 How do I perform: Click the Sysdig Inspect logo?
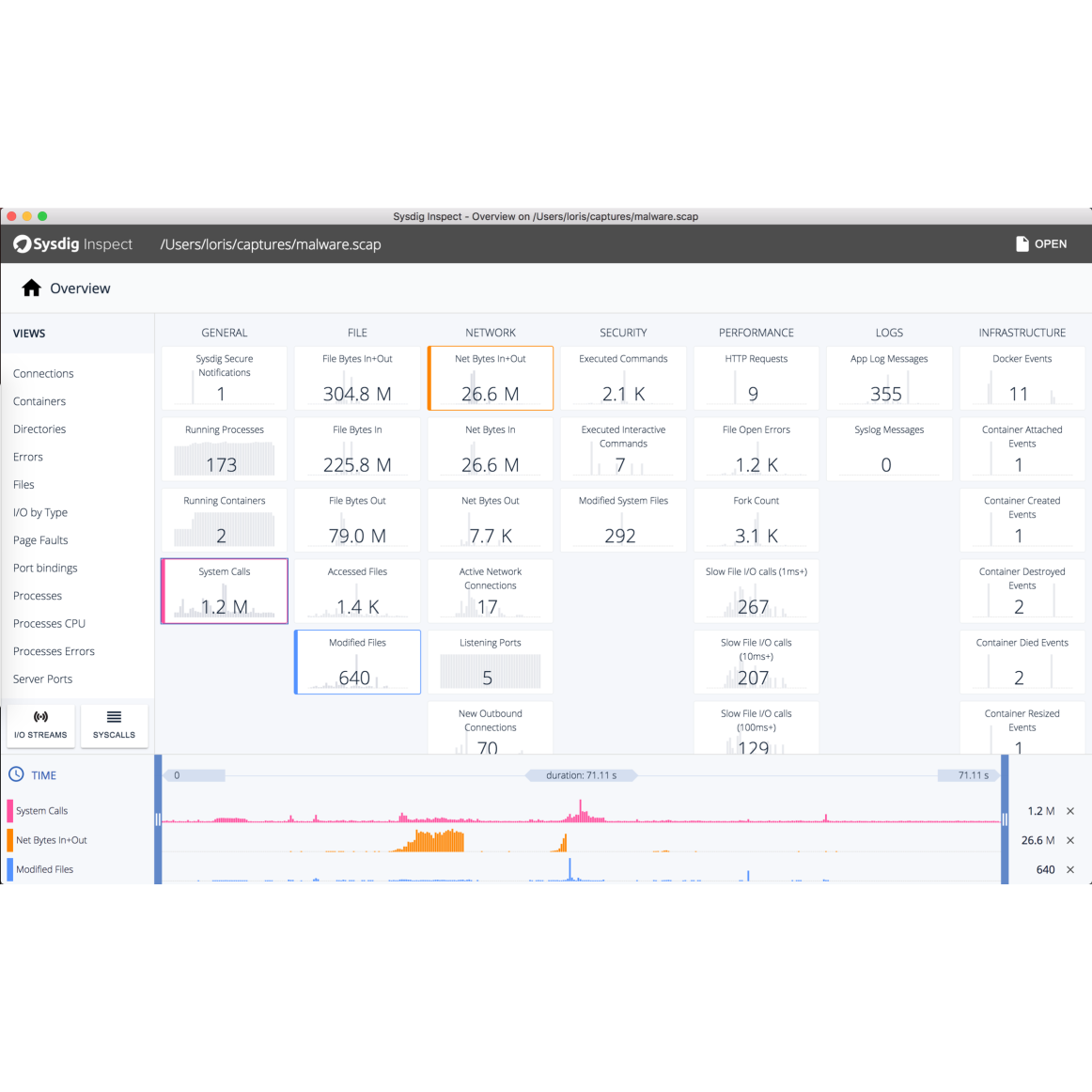(73, 244)
